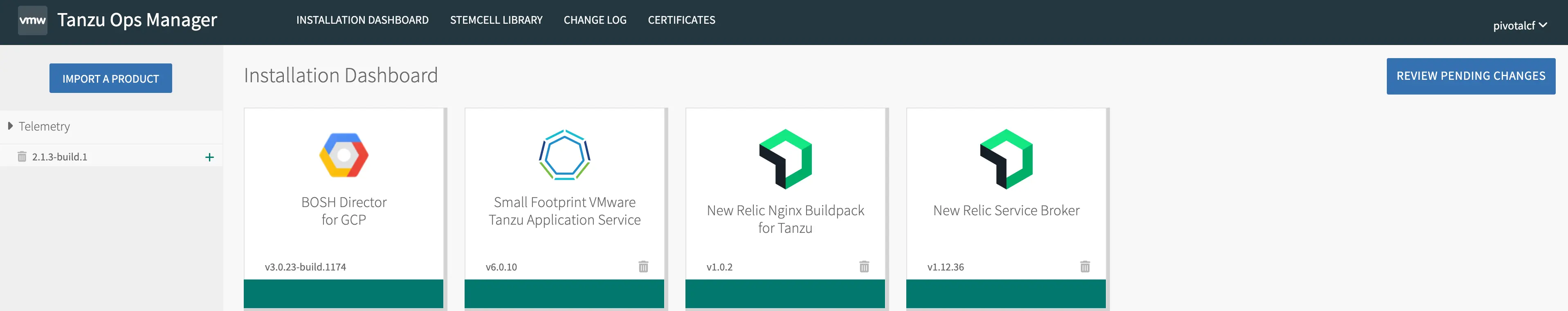Click the New Relic Service Broker logo
Screen dimensions: 1568x311
[x=1006, y=159]
